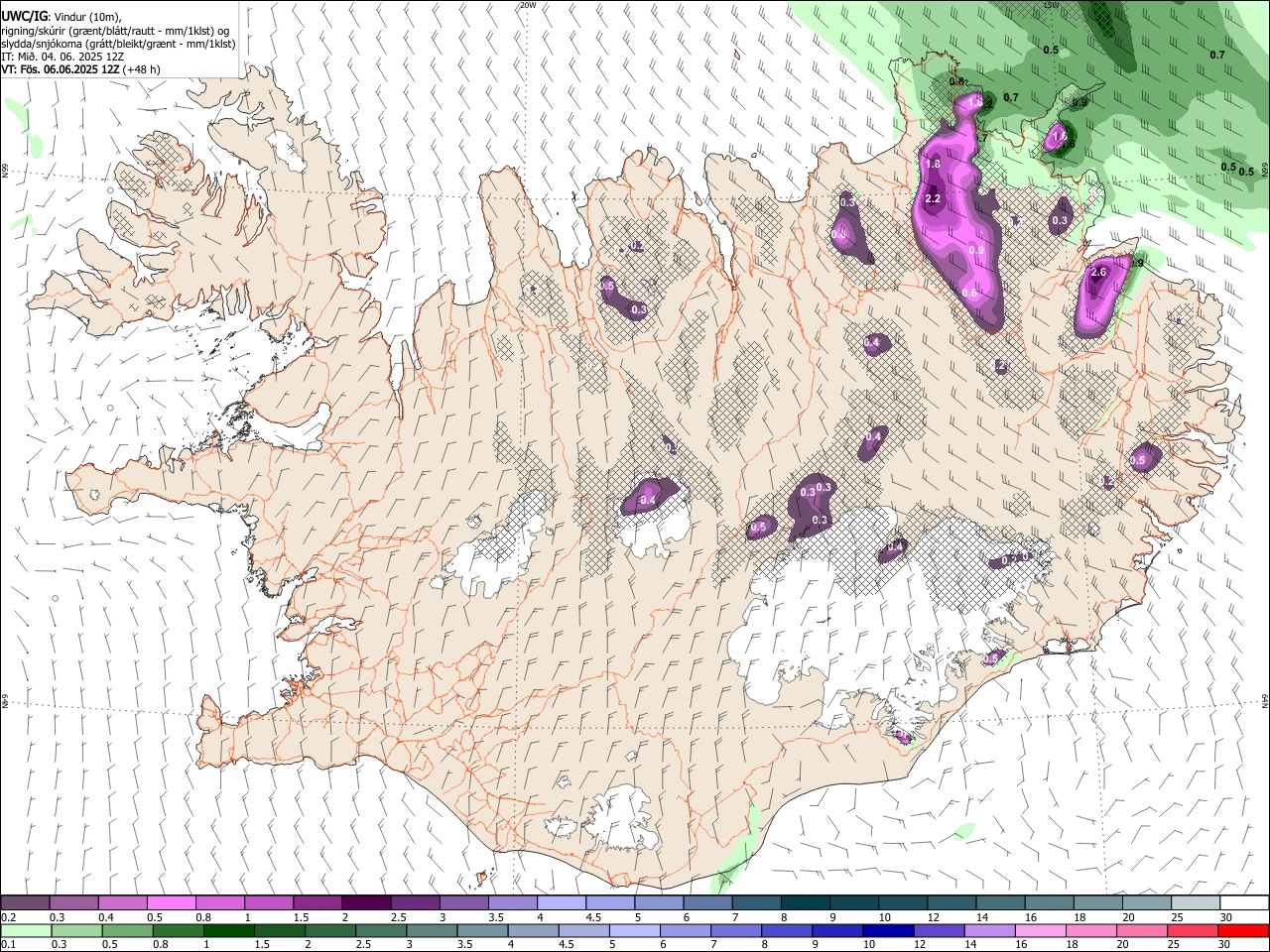Click the '15W' longitude label at top
The width and height of the screenshot is (1270, 952).
tap(1051, 5)
